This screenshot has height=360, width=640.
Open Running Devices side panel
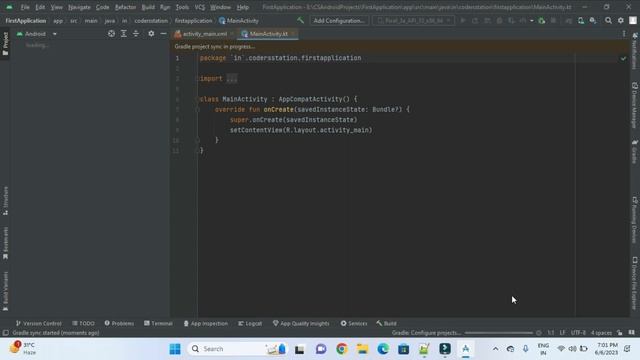635,220
